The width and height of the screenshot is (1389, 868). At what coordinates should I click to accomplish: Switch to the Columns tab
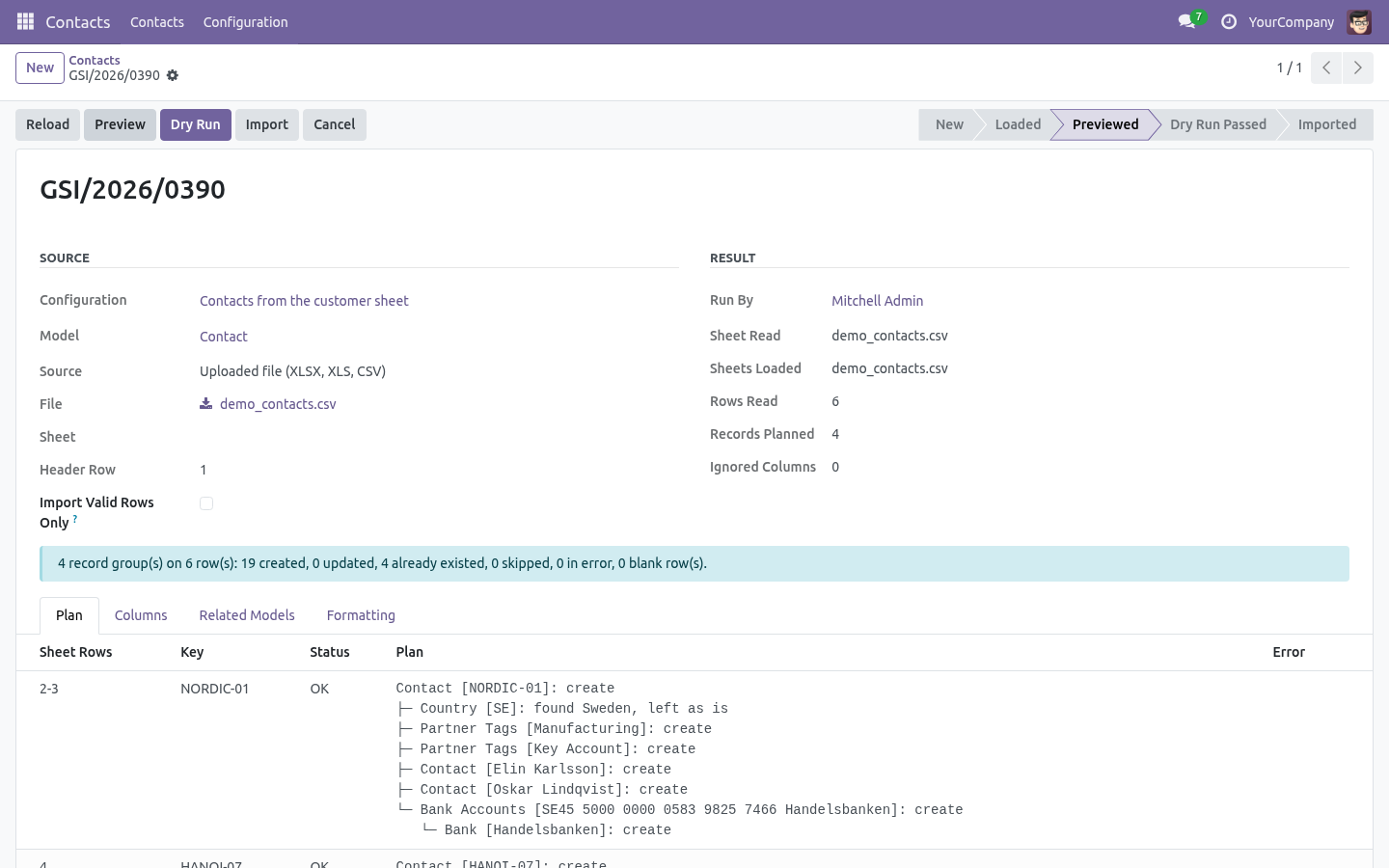pyautogui.click(x=141, y=615)
